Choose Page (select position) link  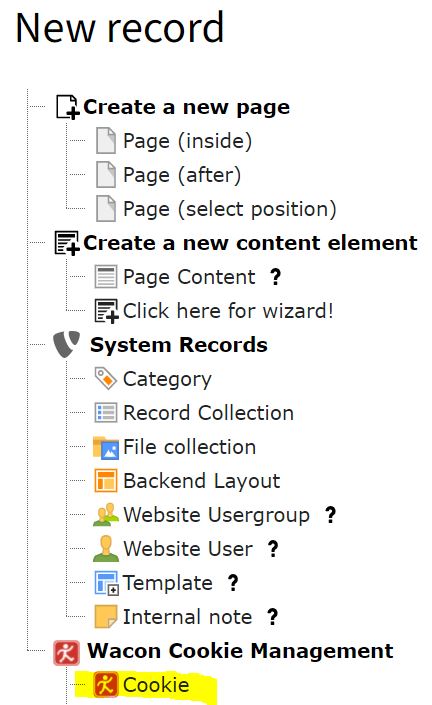(x=230, y=210)
